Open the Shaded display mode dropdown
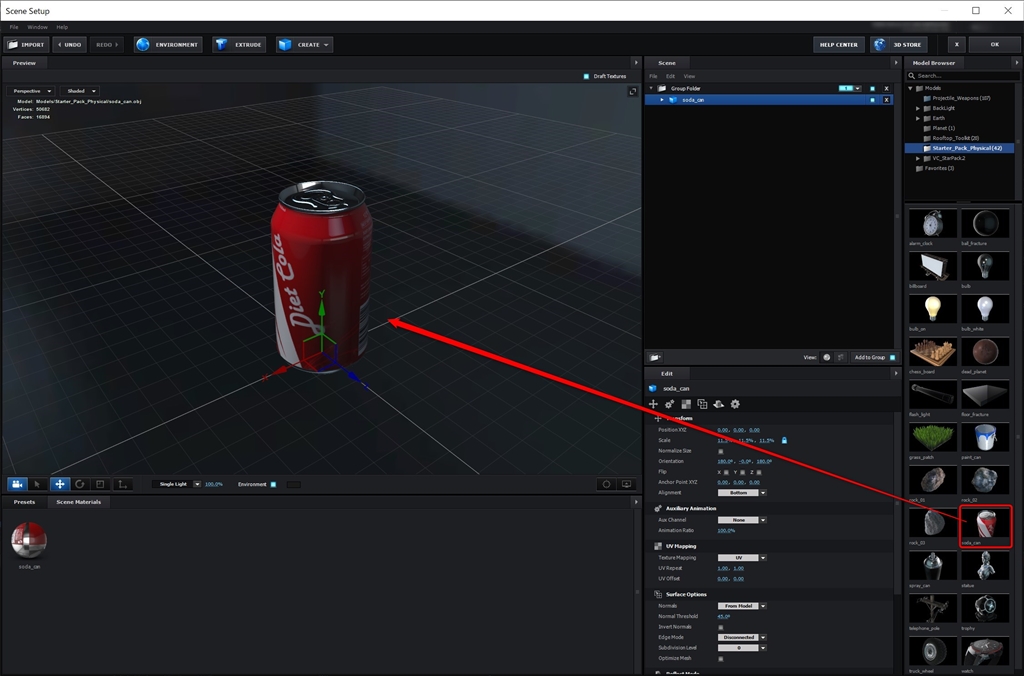The image size is (1024, 676). click(79, 91)
